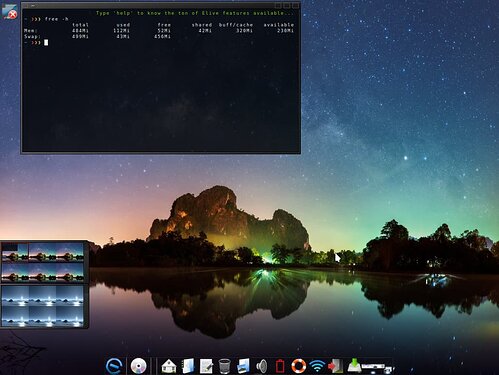
Task: Switch to top-right desktop in lower pager
Action: [69, 296]
